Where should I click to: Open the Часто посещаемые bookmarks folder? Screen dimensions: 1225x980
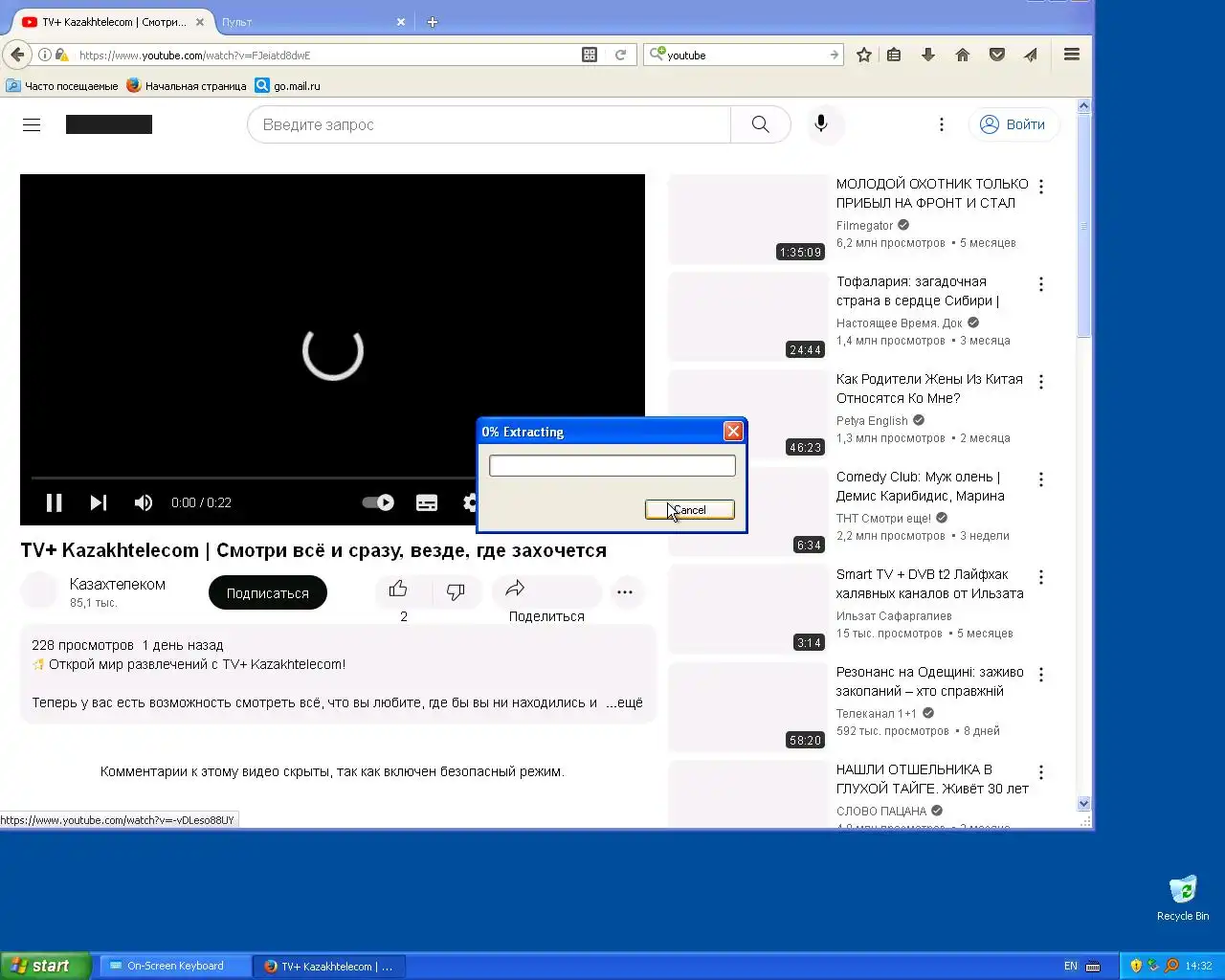pos(62,86)
